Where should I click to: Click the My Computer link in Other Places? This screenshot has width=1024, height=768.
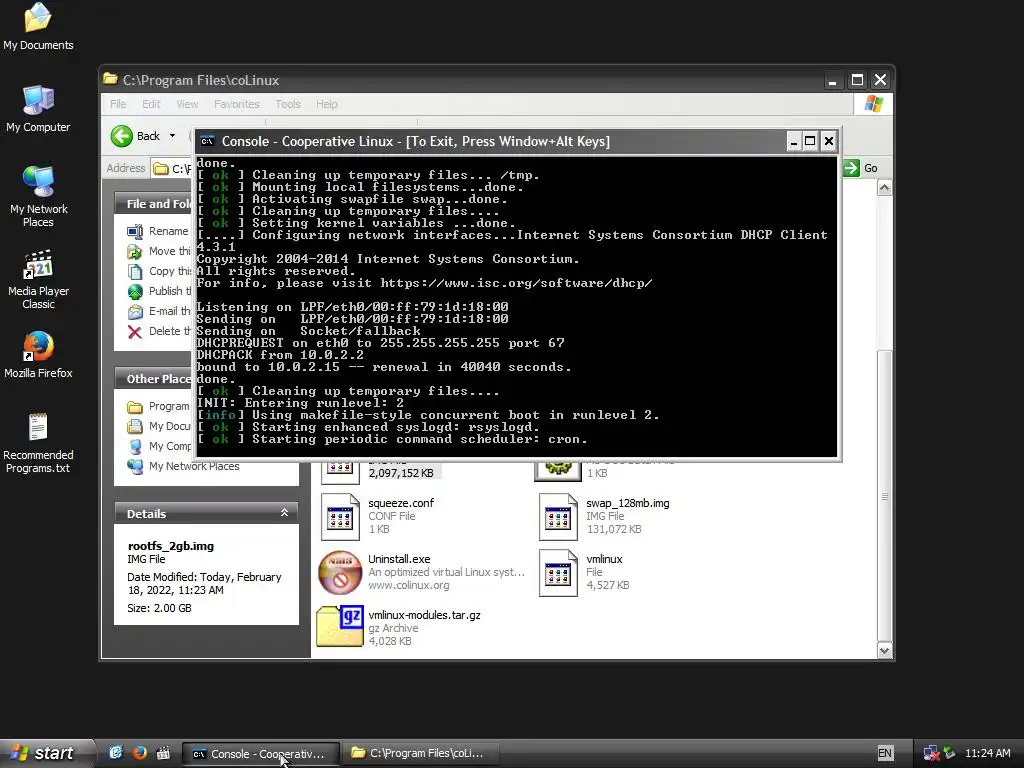pyautogui.click(x=169, y=446)
